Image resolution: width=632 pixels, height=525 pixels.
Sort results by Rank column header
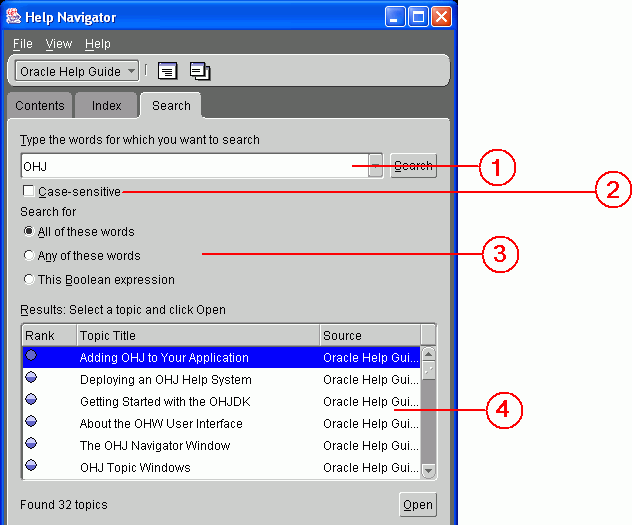click(49, 335)
